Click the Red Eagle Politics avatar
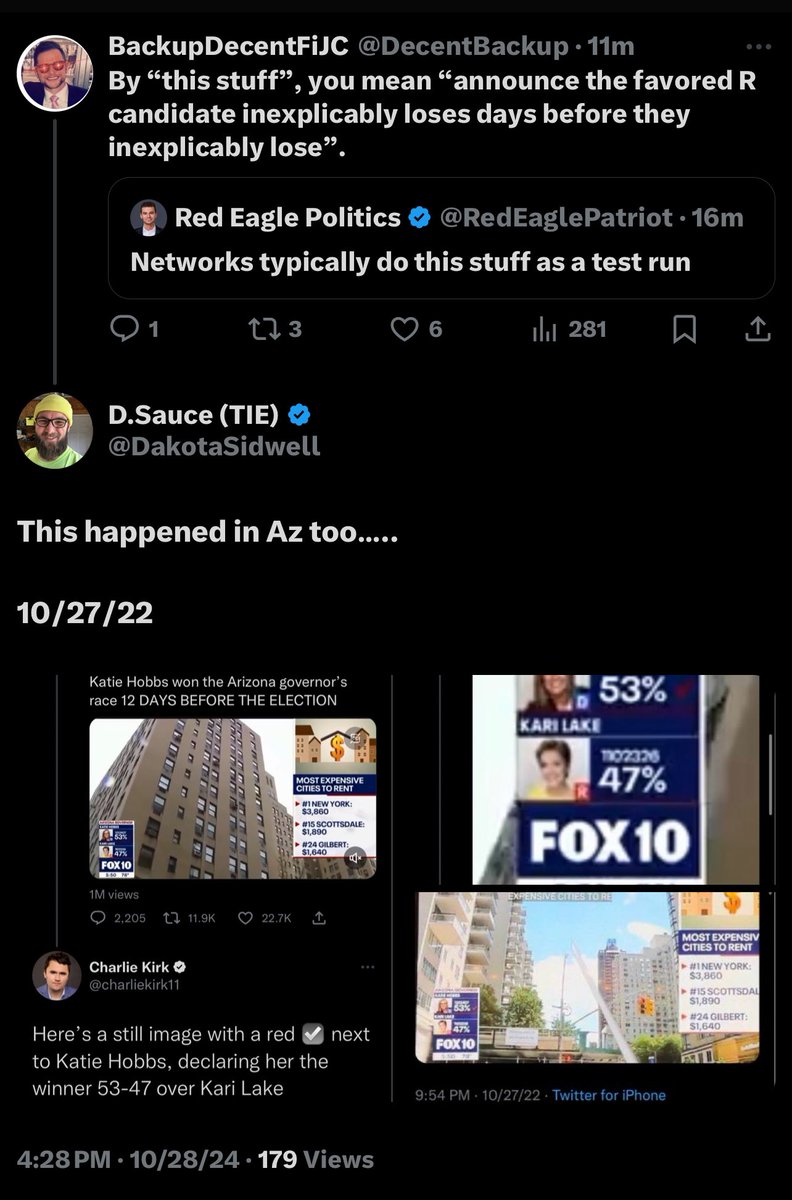 coord(148,217)
